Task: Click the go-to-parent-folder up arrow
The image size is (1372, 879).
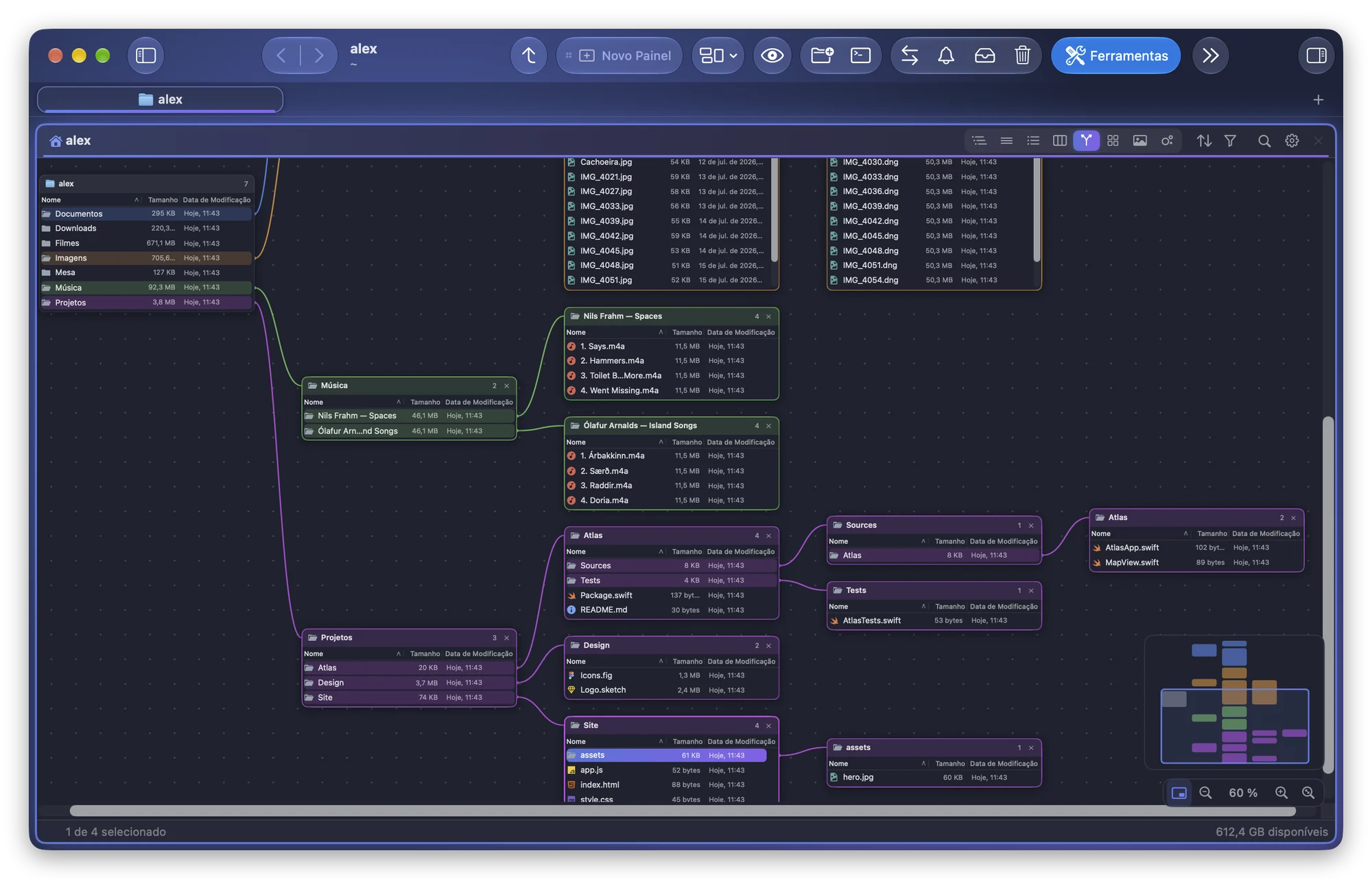Action: (528, 56)
